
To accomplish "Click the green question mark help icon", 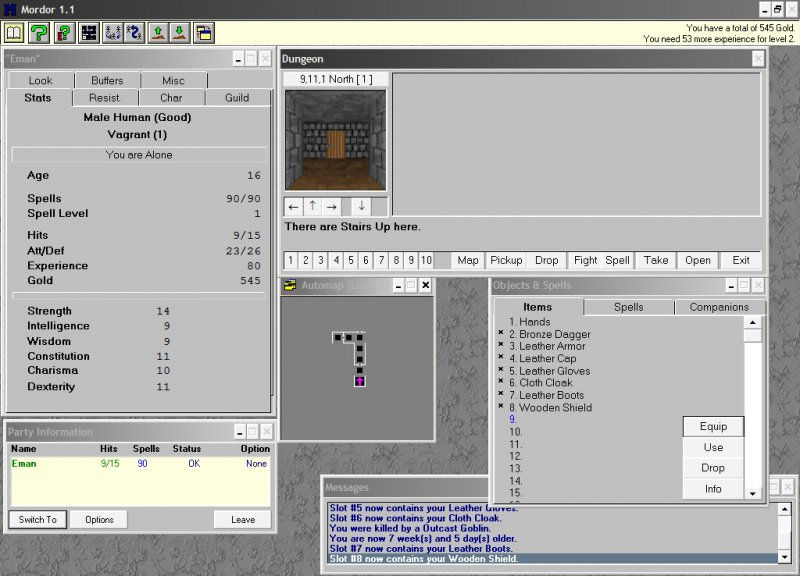I will [x=39, y=33].
